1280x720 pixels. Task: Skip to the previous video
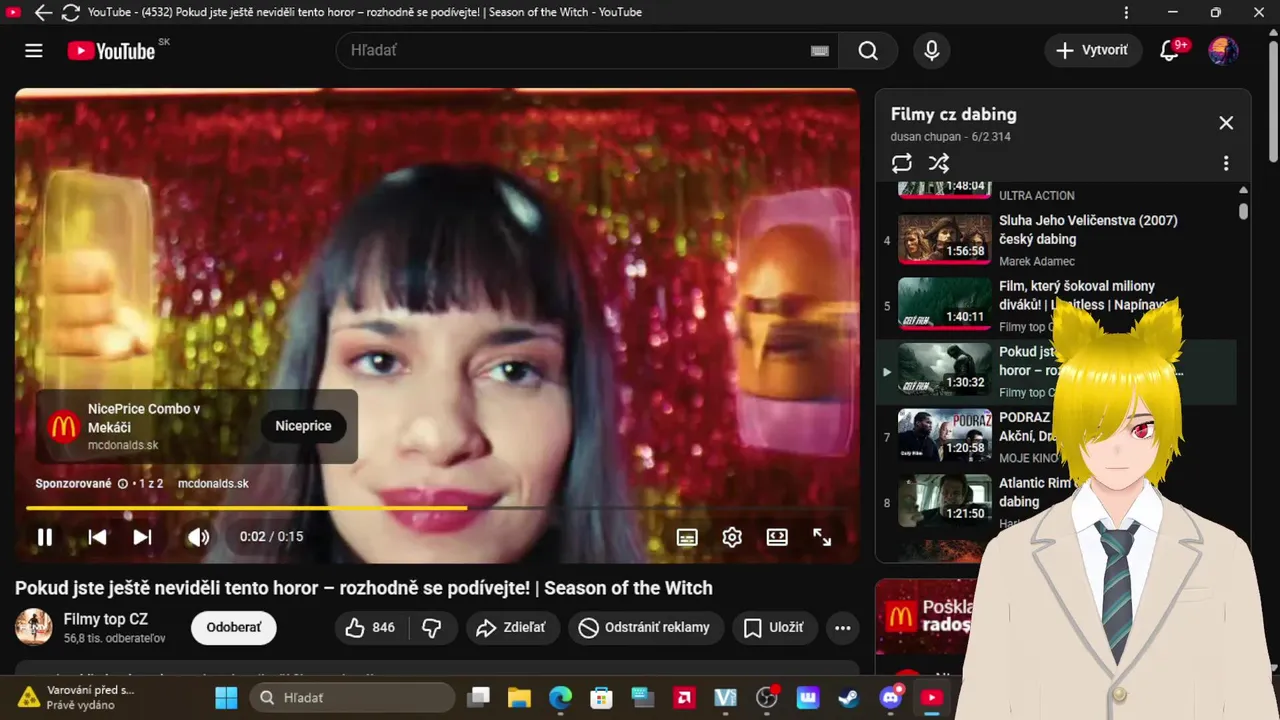point(97,537)
